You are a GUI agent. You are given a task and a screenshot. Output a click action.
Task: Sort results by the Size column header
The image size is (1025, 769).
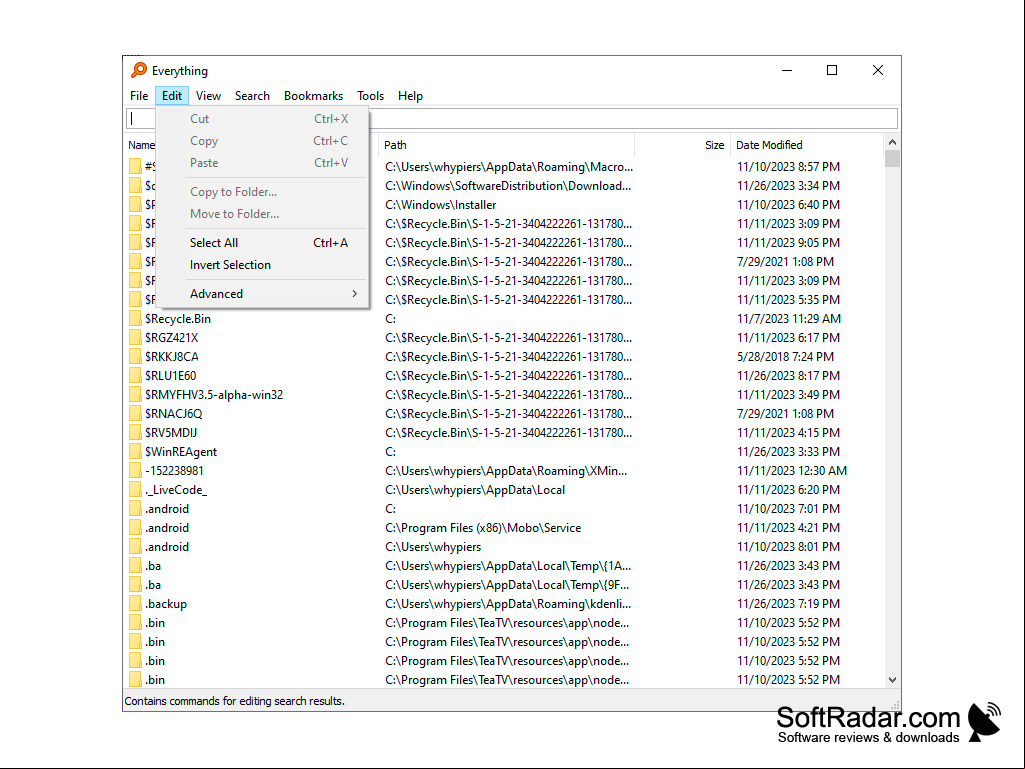pos(681,145)
